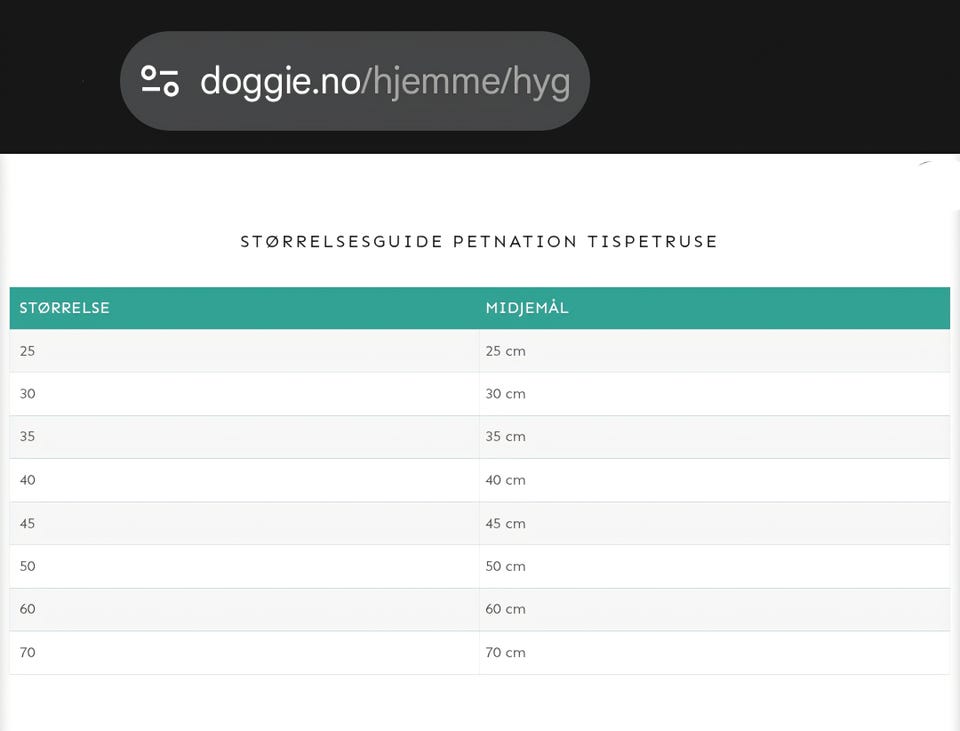
Task: Click the MIDJEMÅL column header
Action: click(x=527, y=308)
